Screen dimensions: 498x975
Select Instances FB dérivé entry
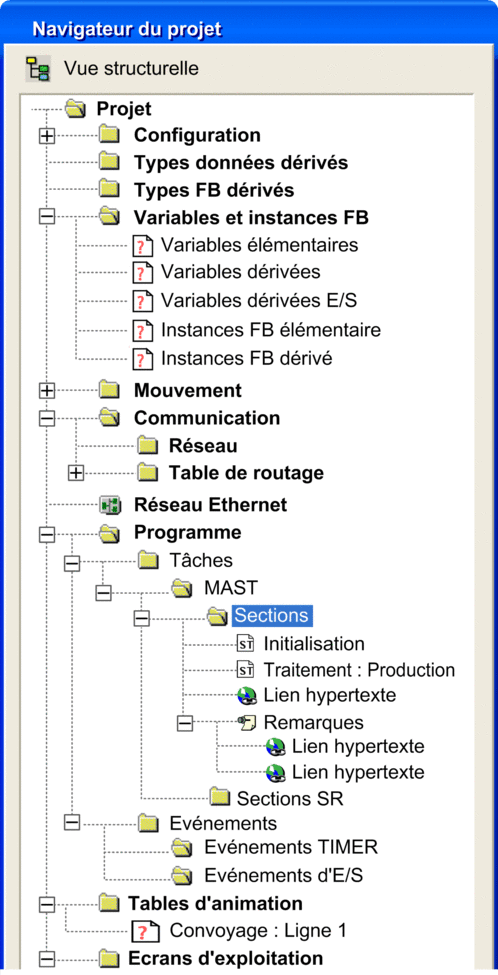[x=247, y=358]
